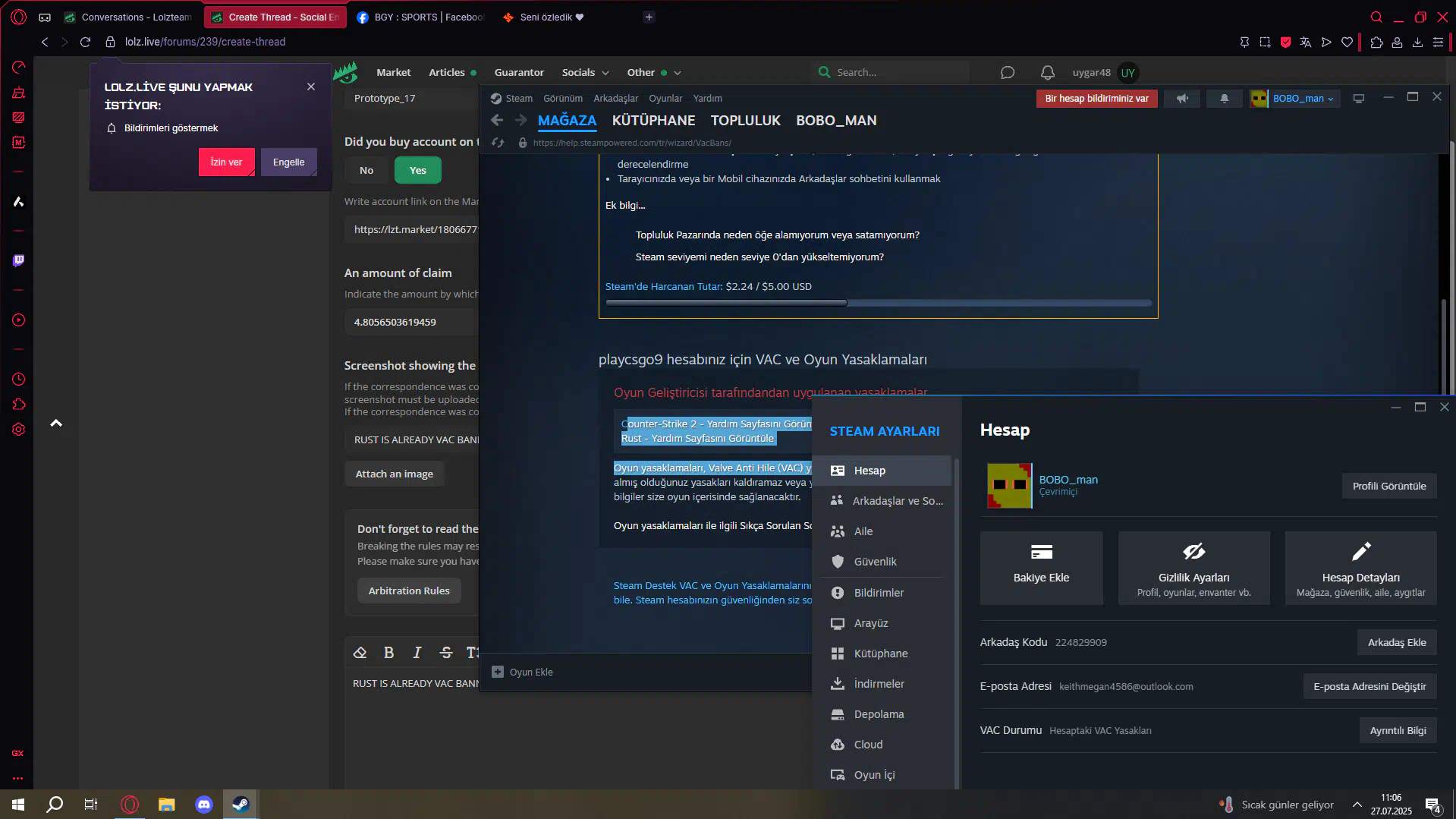This screenshot has height=819, width=1456.
Task: Open forum alerts bell icon
Action: tap(1048, 73)
